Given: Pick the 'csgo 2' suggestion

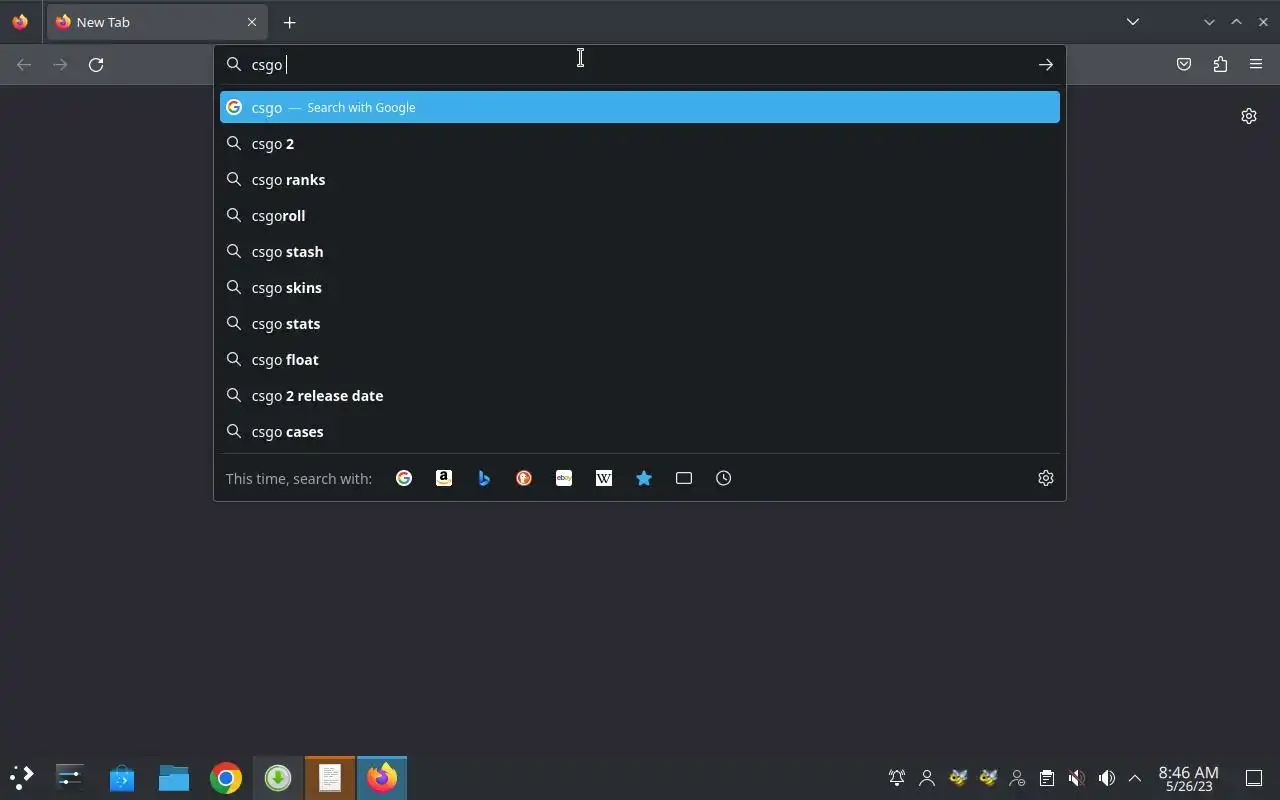Looking at the screenshot, I should pos(640,143).
